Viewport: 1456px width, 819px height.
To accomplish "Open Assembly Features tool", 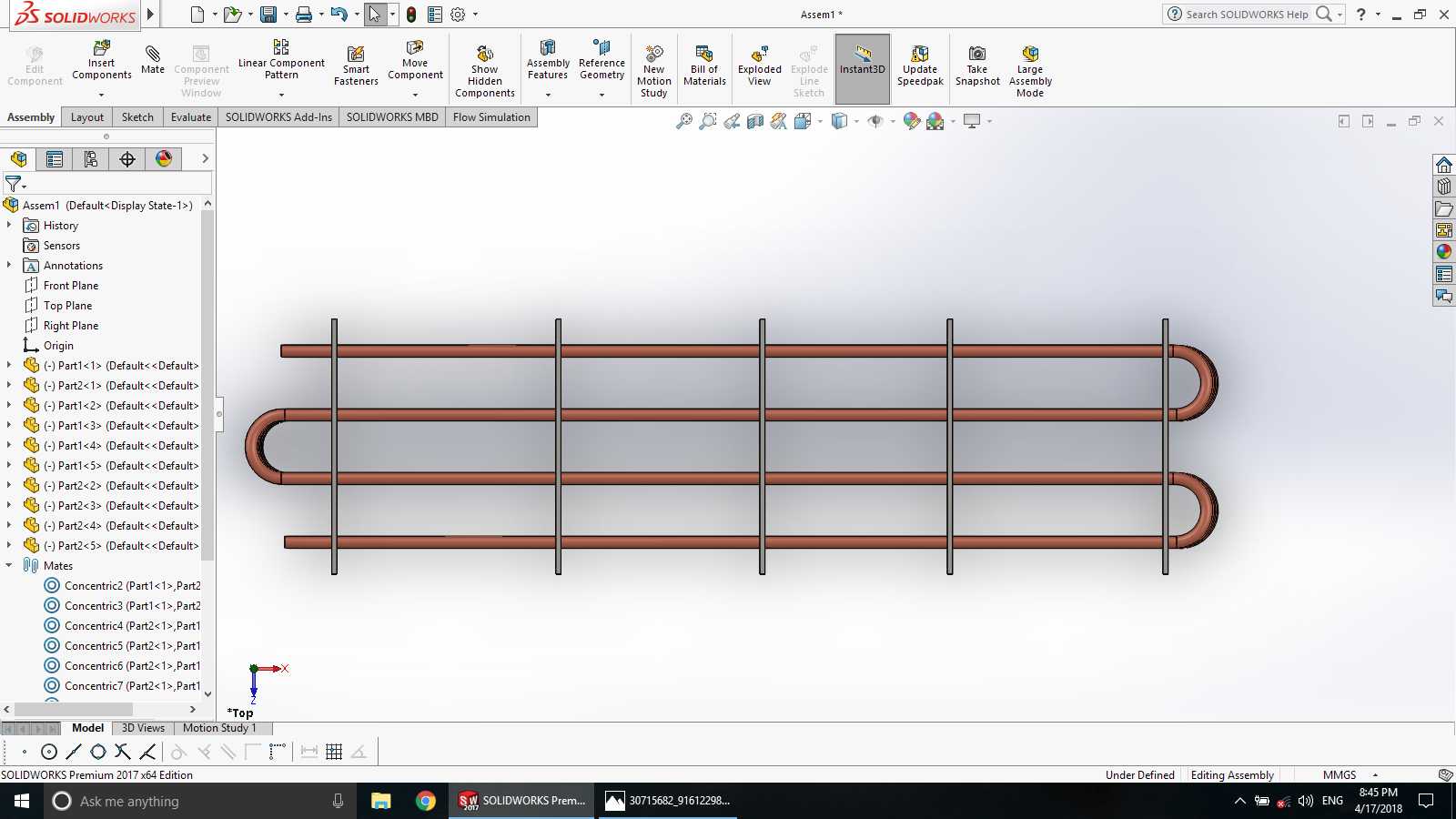I will click(548, 60).
